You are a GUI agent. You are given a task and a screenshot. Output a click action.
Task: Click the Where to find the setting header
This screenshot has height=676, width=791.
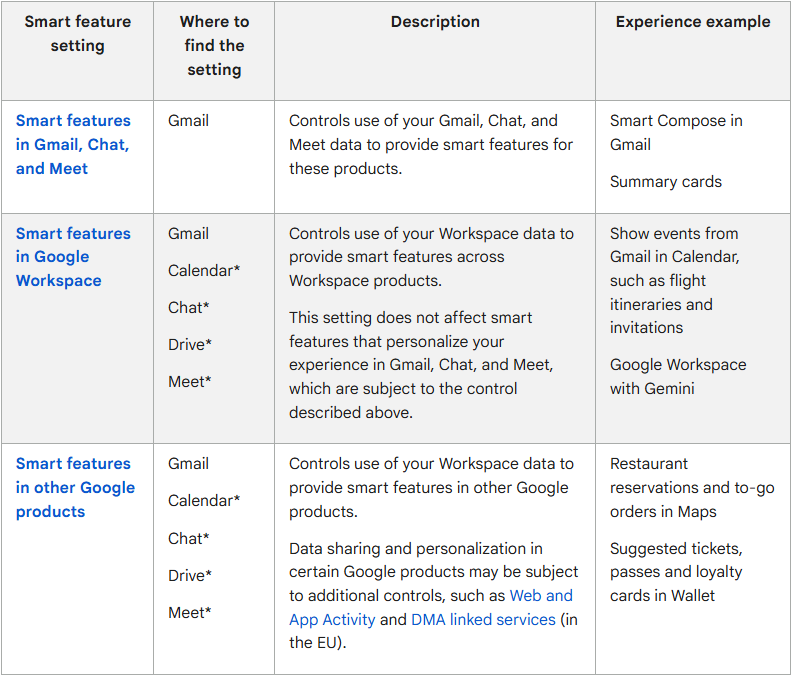click(214, 46)
